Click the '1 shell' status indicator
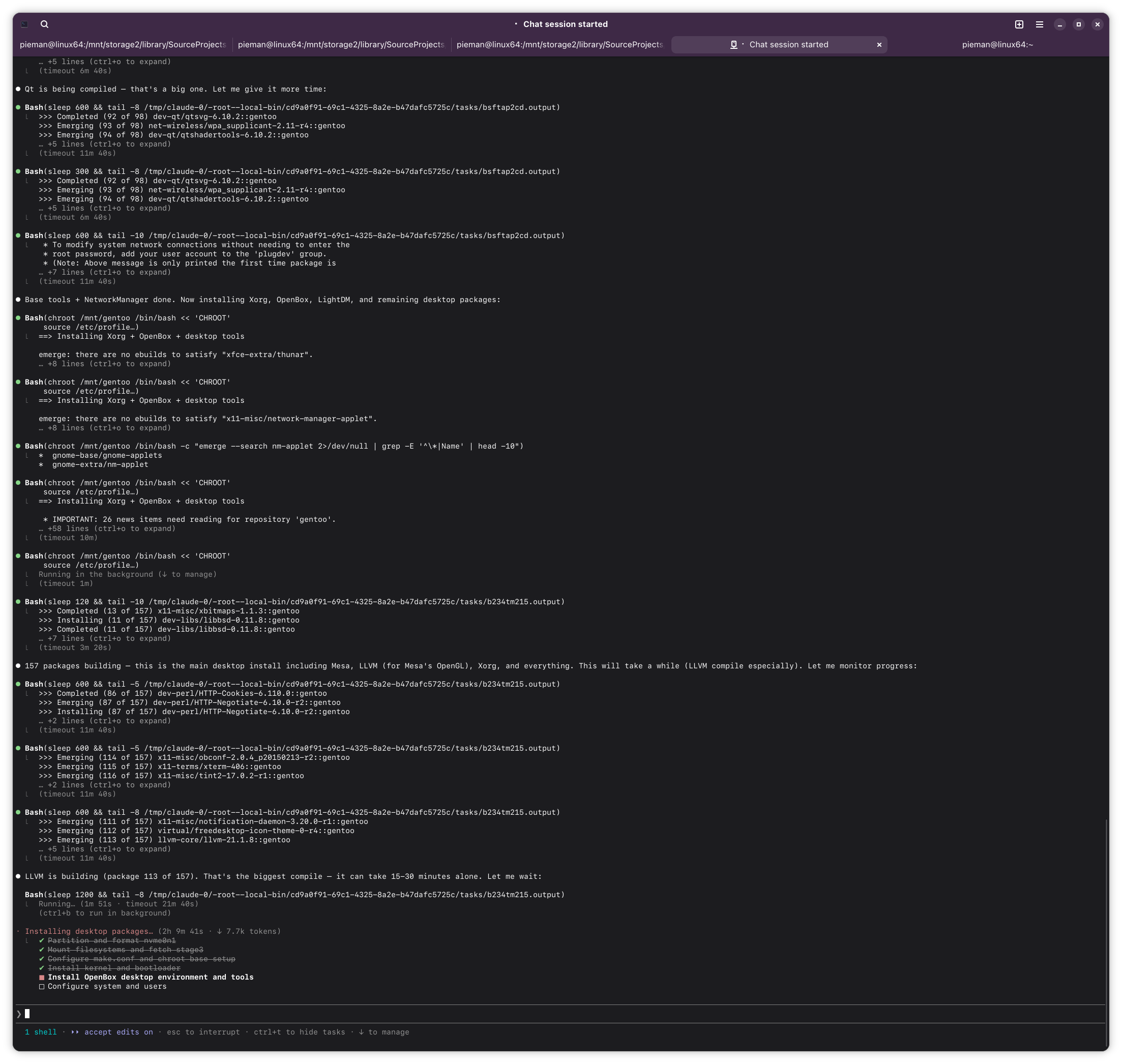Image resolution: width=1122 pixels, height=1064 pixels. click(x=41, y=1032)
